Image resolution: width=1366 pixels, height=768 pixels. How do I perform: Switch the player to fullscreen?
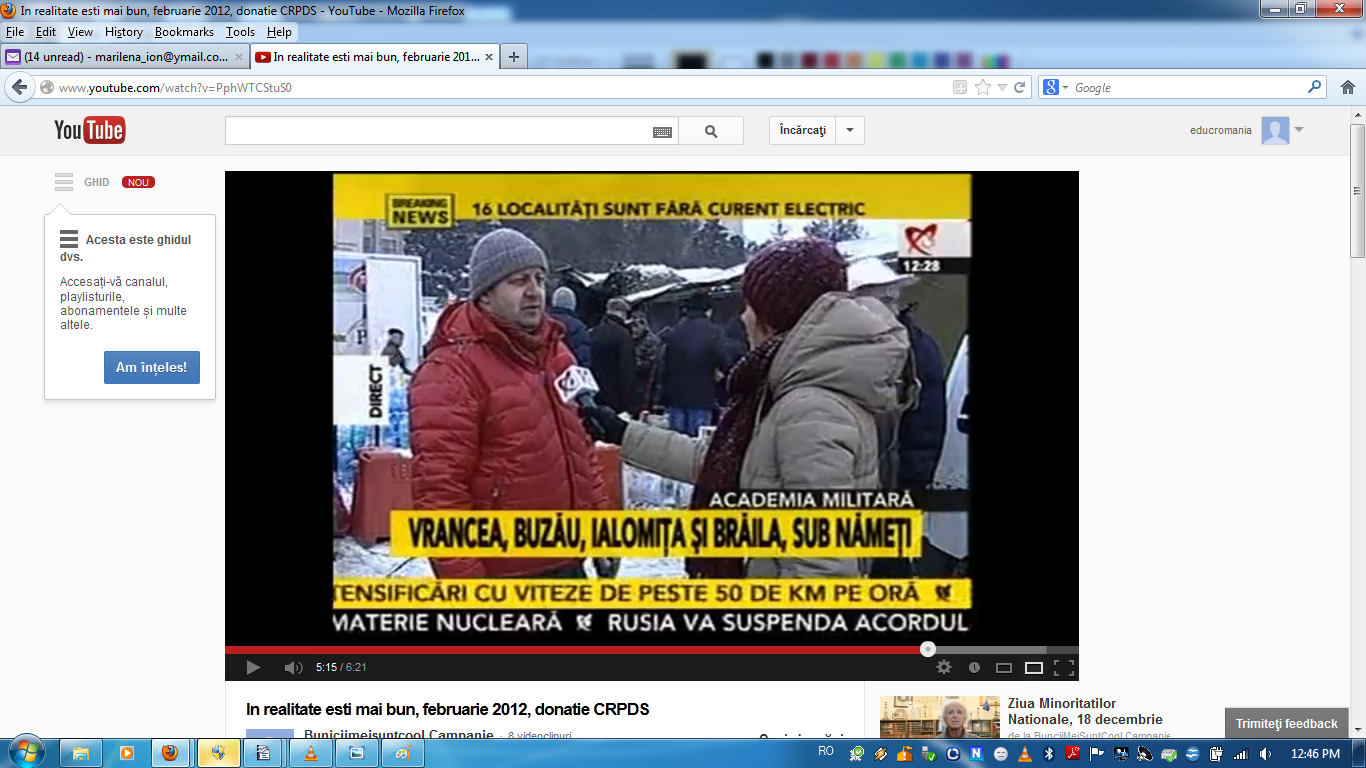1064,667
